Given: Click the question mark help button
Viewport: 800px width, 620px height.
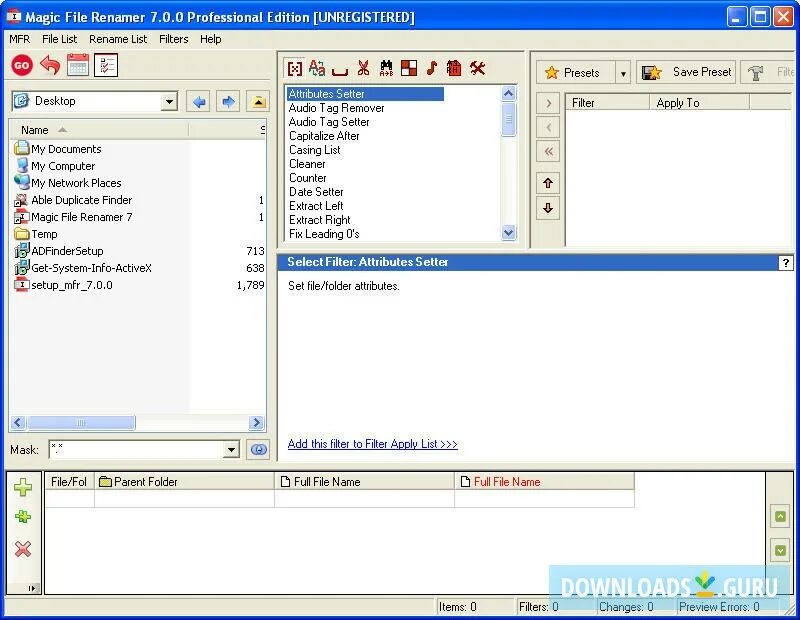Looking at the screenshot, I should (786, 263).
